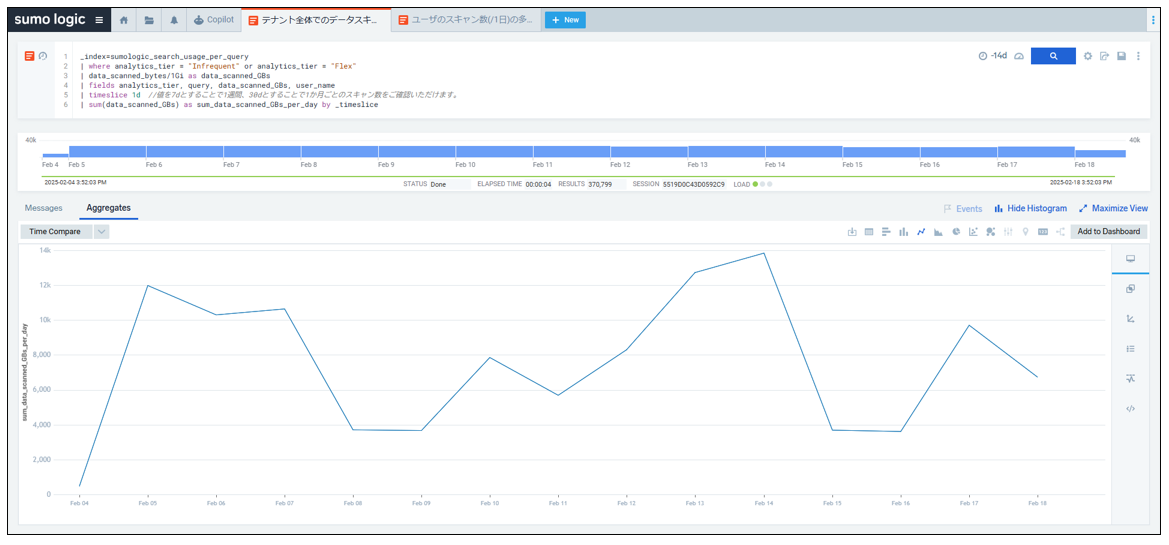
Task: Click the Feb 18 histogram bar
Action: point(1100,154)
